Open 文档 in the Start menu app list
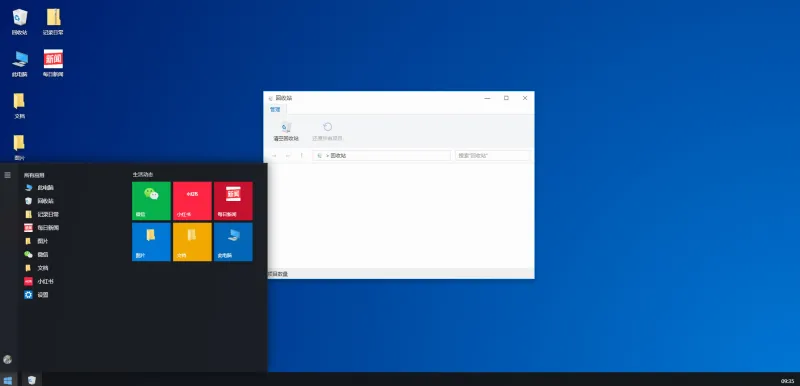 (x=37, y=268)
